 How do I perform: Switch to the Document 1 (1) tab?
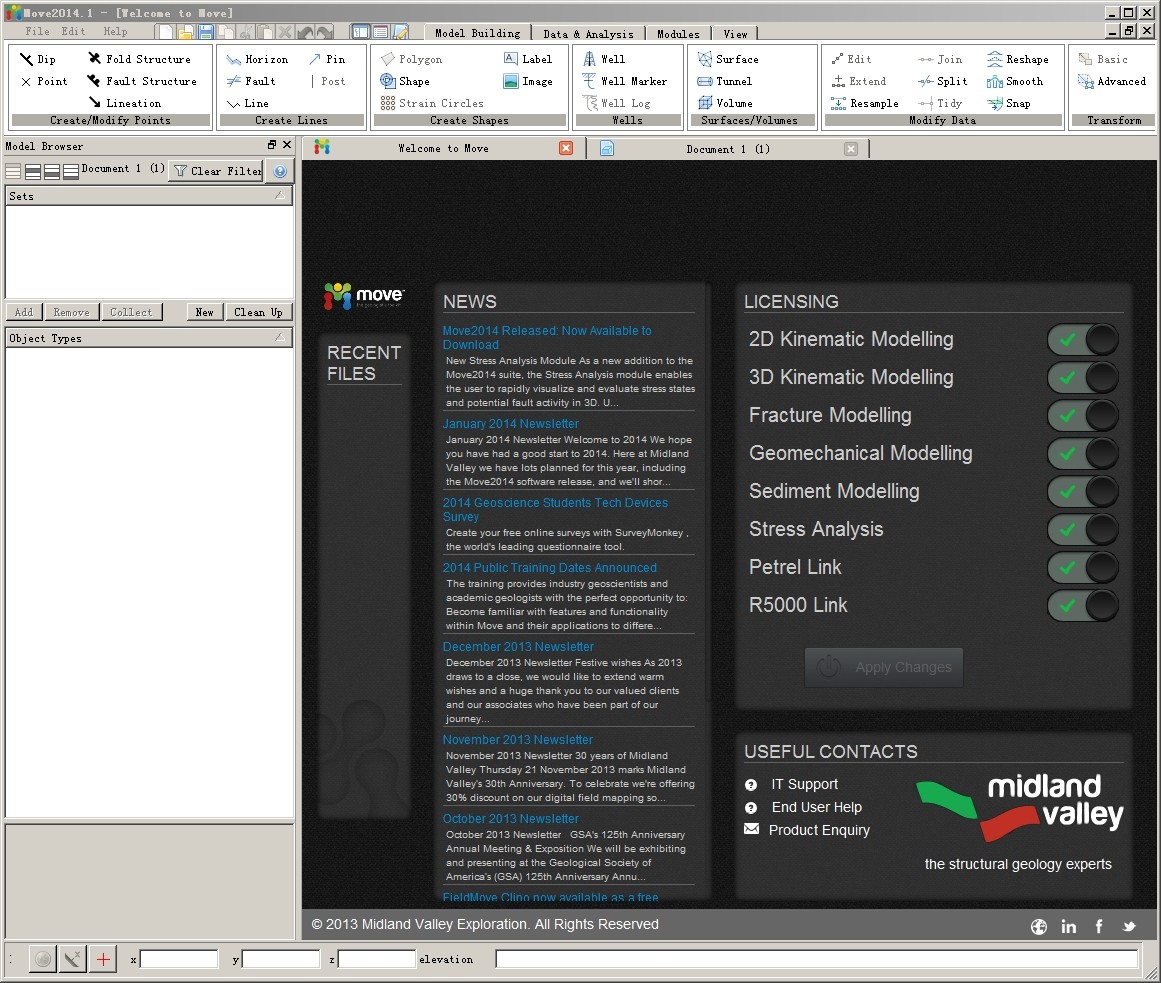728,149
